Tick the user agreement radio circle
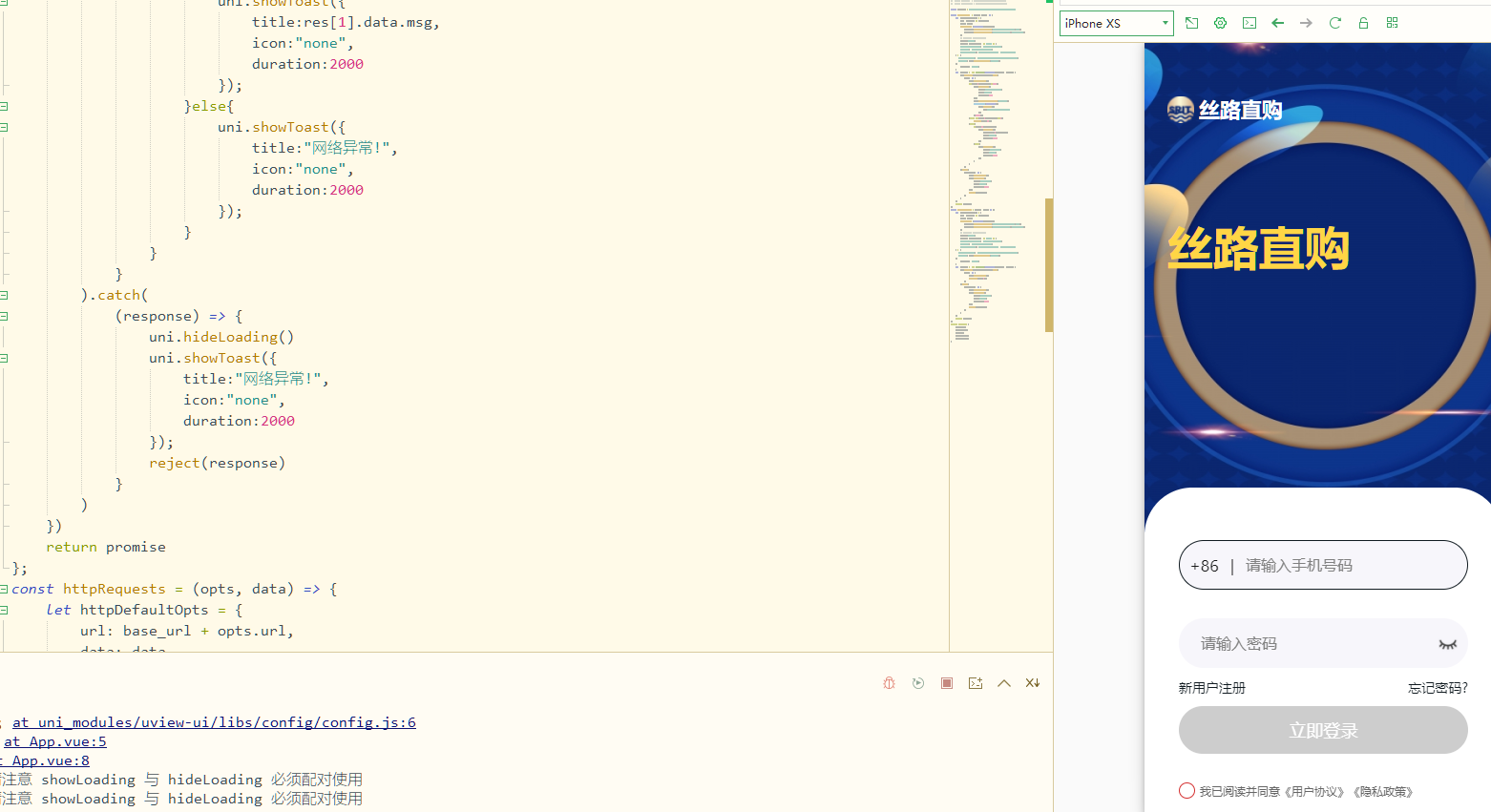 click(x=1186, y=791)
